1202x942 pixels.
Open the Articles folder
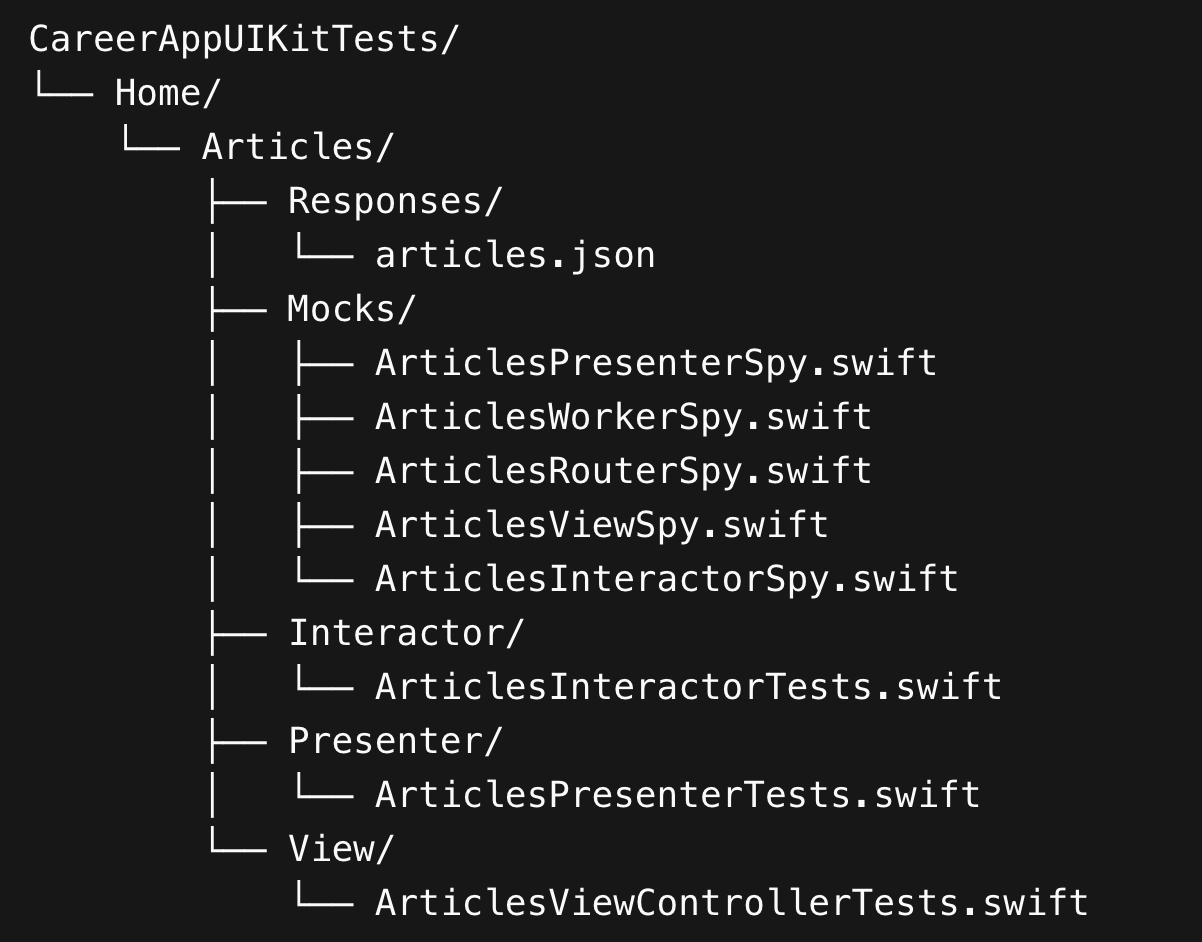pos(298,147)
